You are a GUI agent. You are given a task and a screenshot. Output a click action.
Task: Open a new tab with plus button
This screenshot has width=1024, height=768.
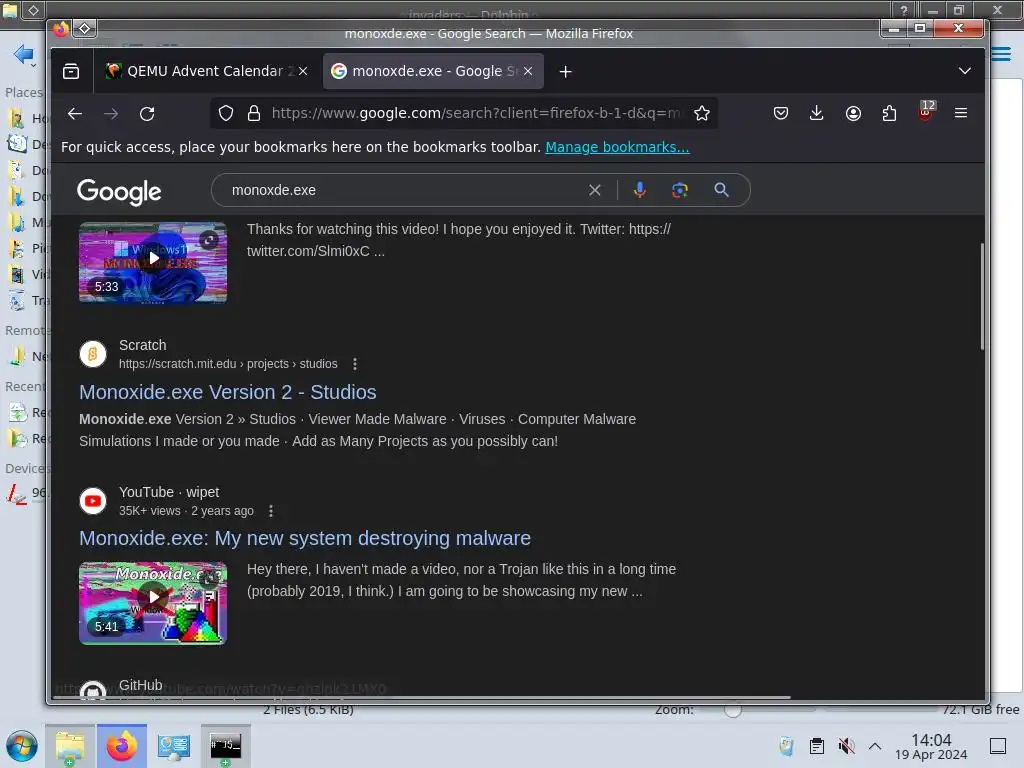tap(566, 71)
